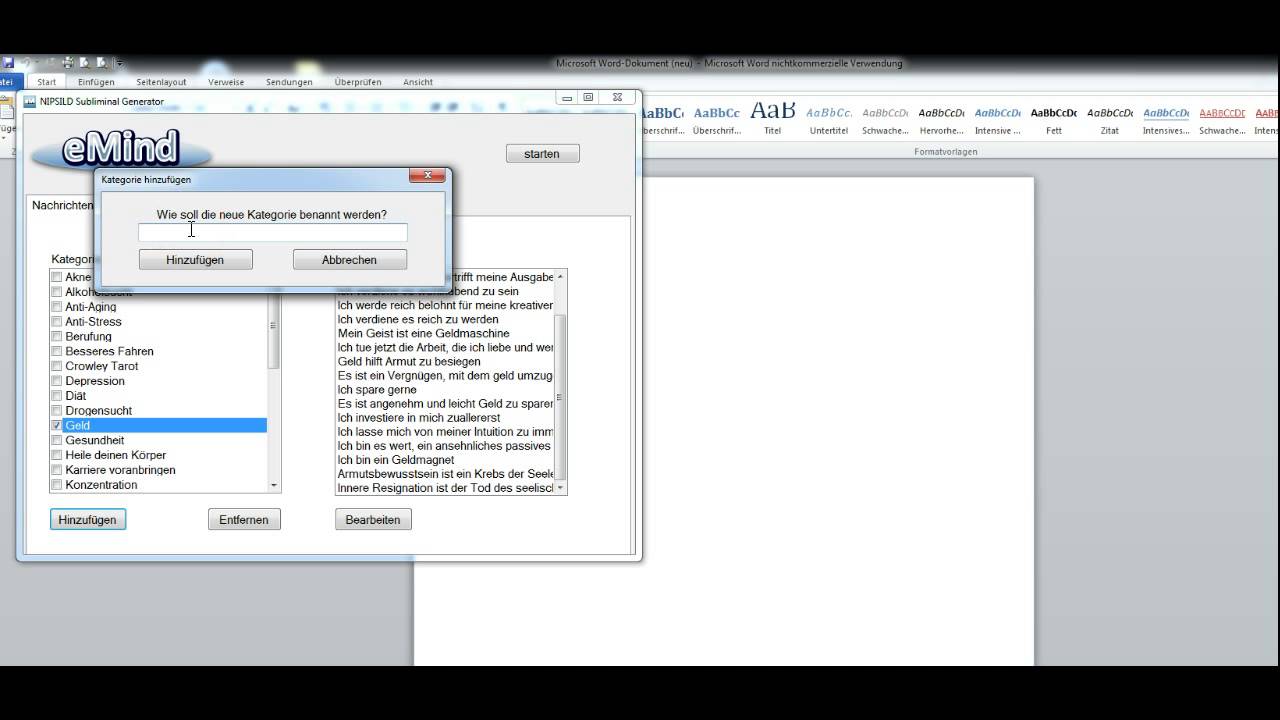Tick the Anti-Stress category checkbox

tap(57, 322)
